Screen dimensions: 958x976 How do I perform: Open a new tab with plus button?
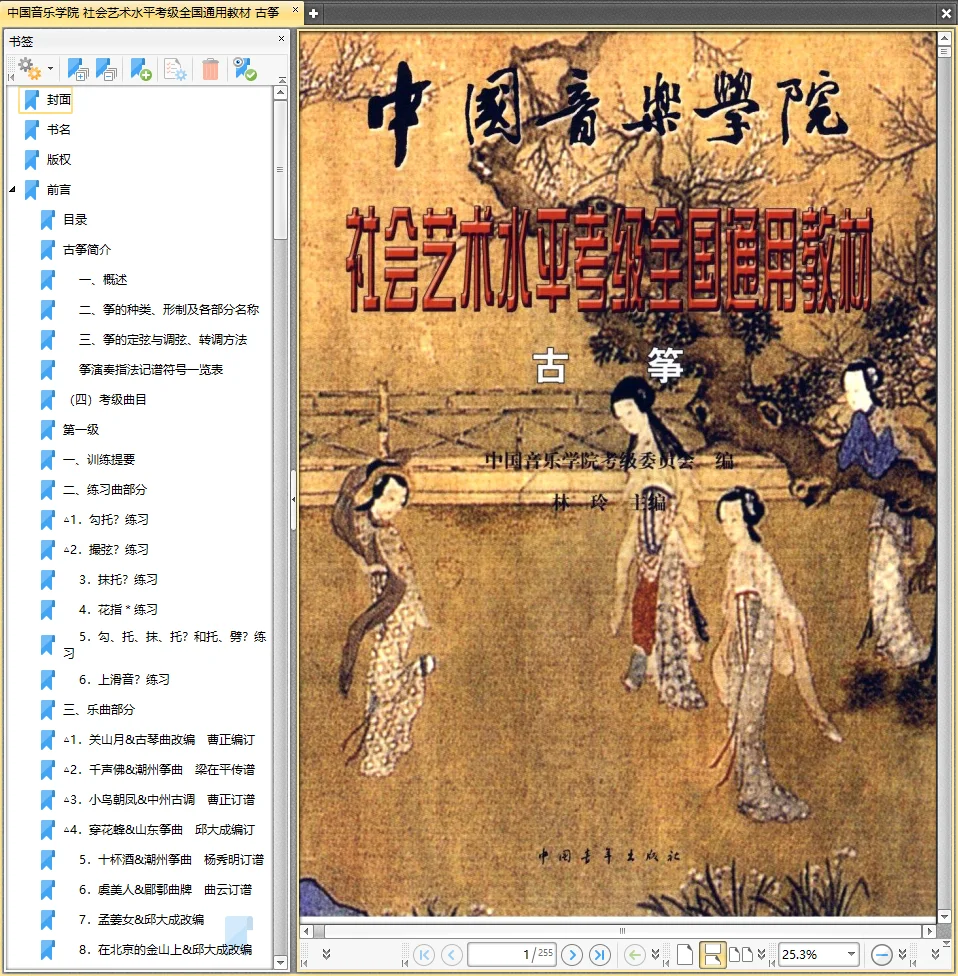pyautogui.click(x=314, y=13)
